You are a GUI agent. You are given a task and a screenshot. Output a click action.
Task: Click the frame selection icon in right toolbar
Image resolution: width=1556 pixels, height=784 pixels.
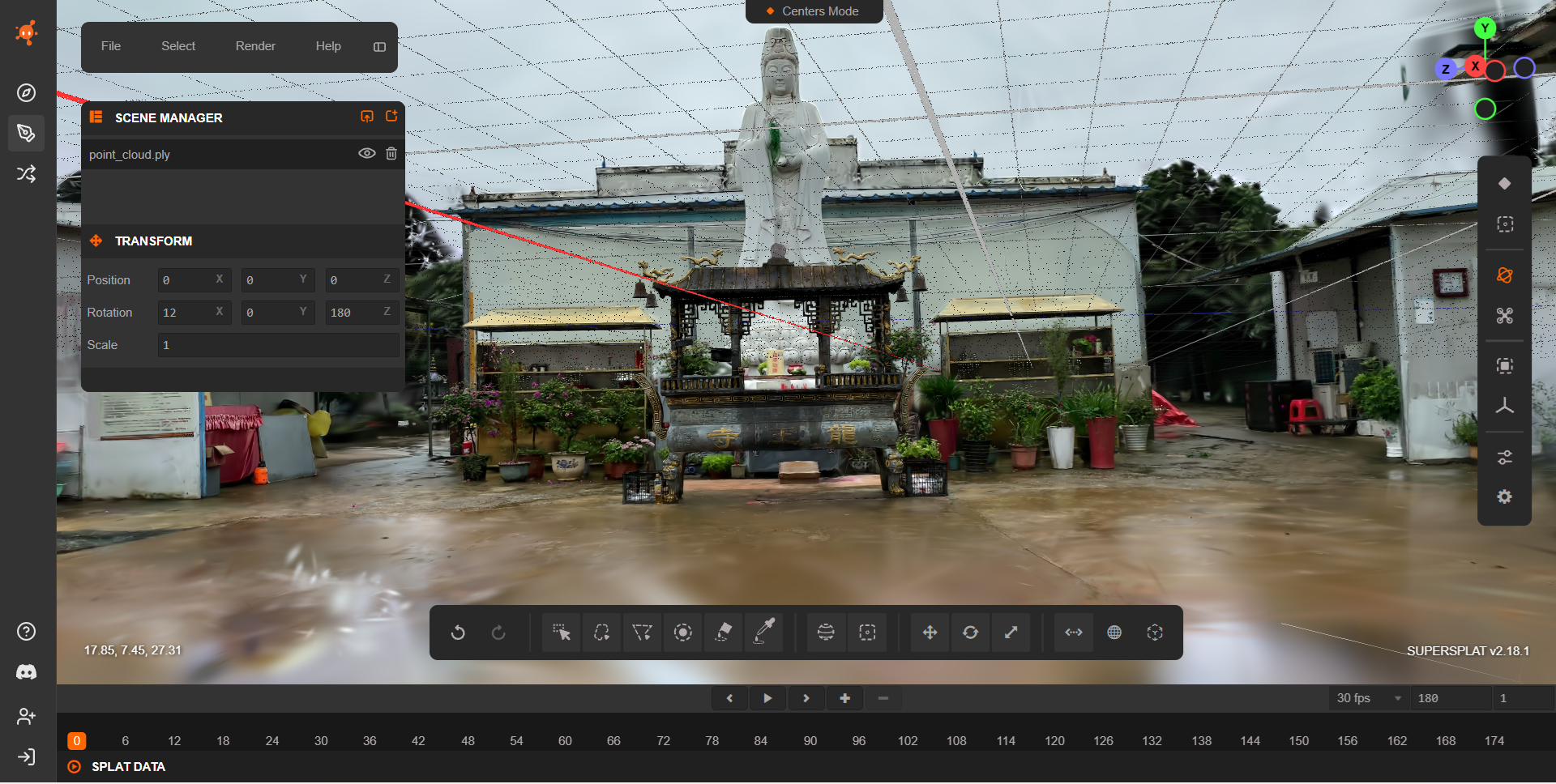tap(1505, 224)
